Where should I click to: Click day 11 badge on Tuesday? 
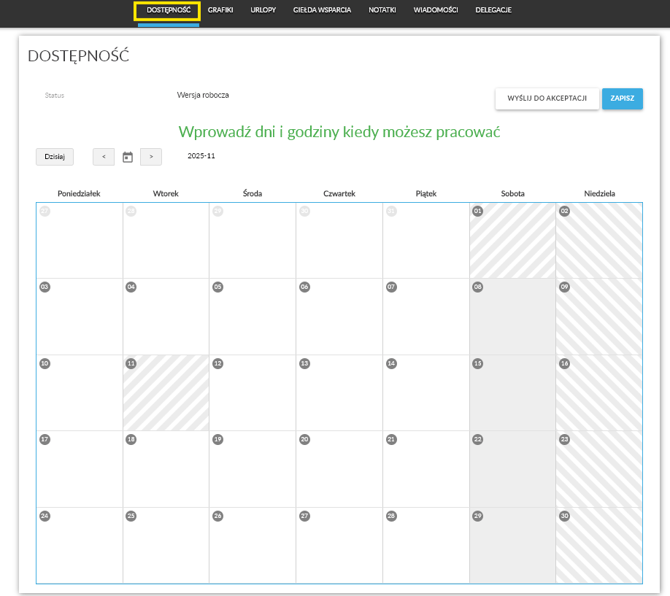click(131, 363)
